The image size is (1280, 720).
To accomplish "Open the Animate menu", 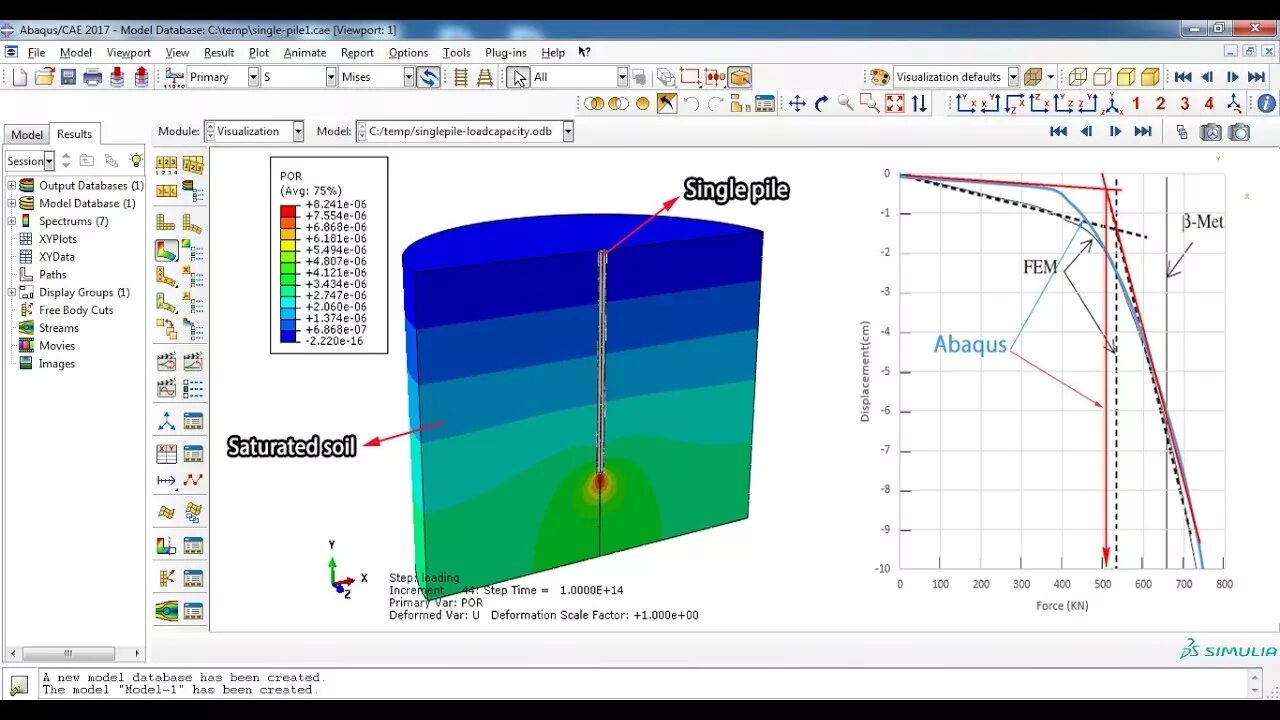I will pos(305,53).
